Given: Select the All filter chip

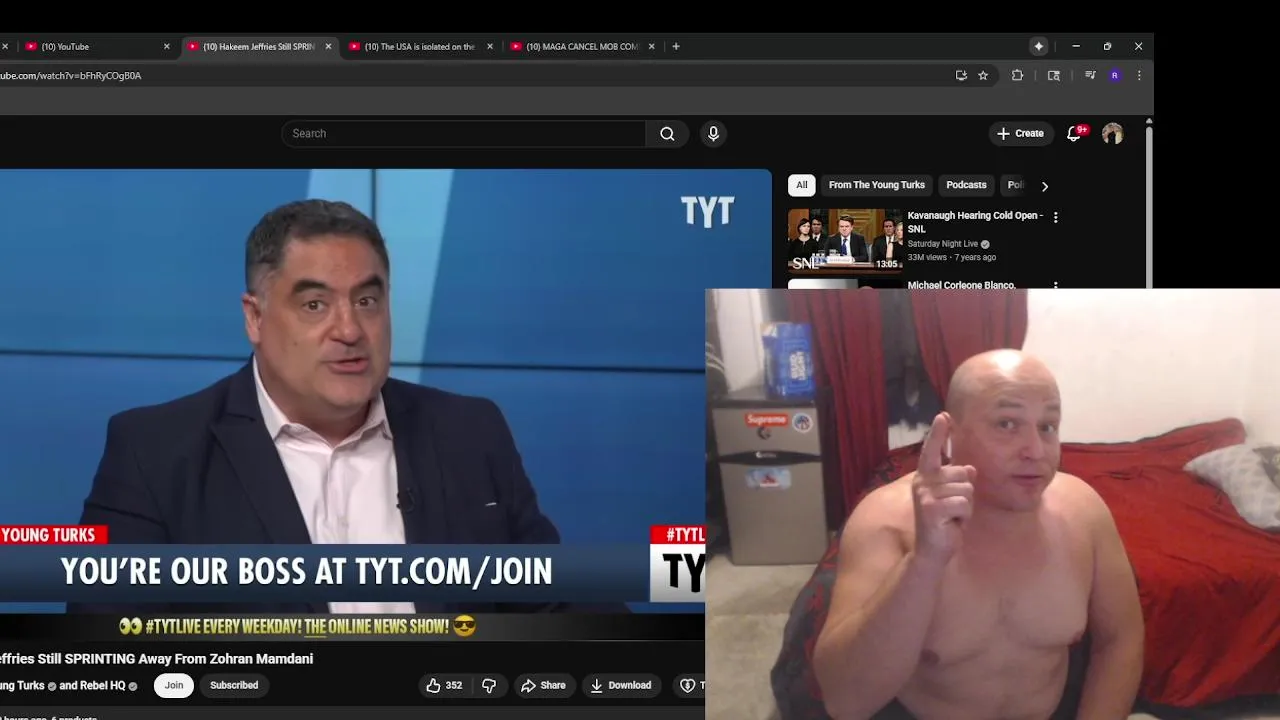Looking at the screenshot, I should pos(801,185).
